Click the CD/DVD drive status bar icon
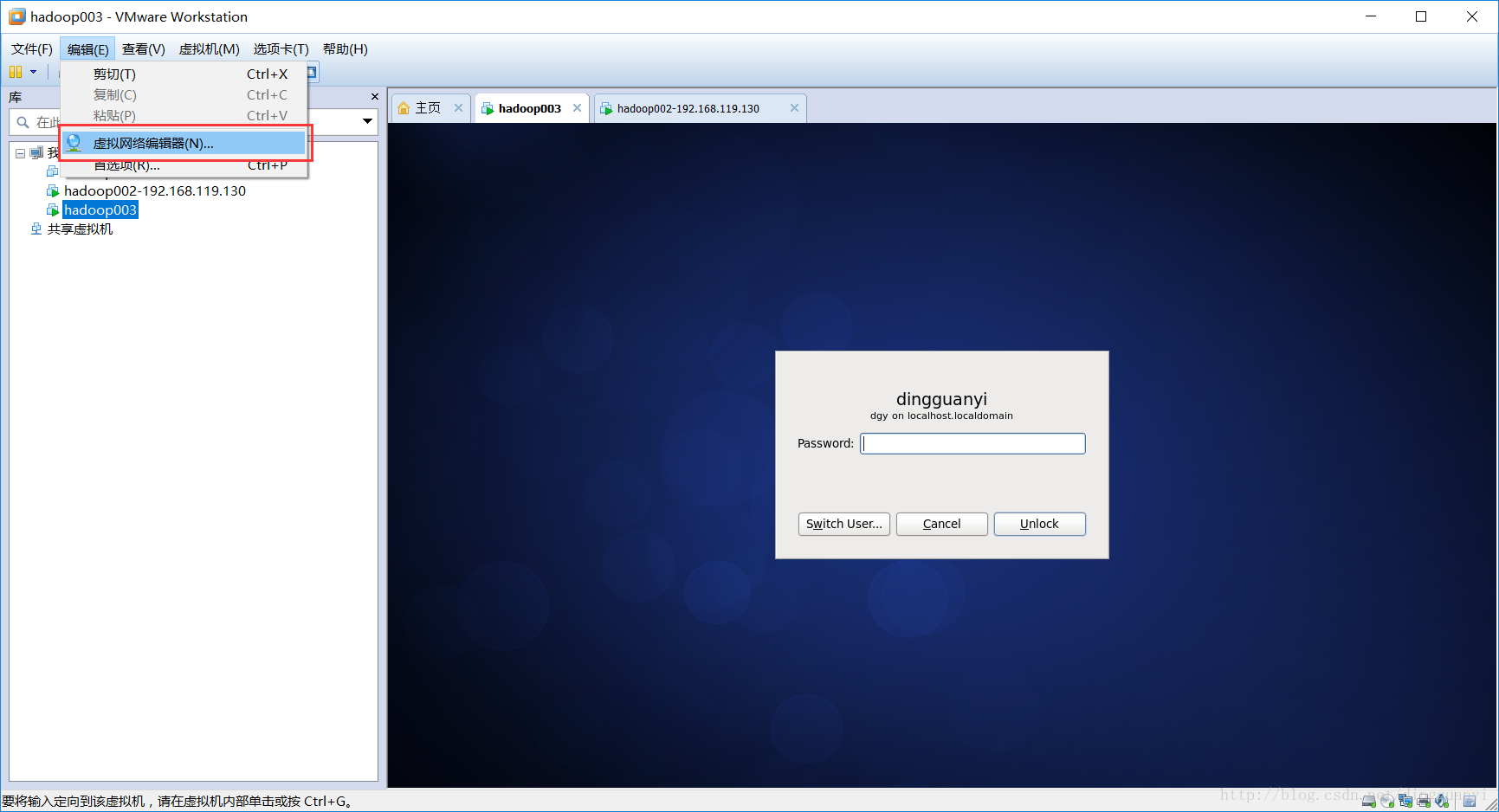This screenshot has width=1499, height=812. tap(1387, 801)
